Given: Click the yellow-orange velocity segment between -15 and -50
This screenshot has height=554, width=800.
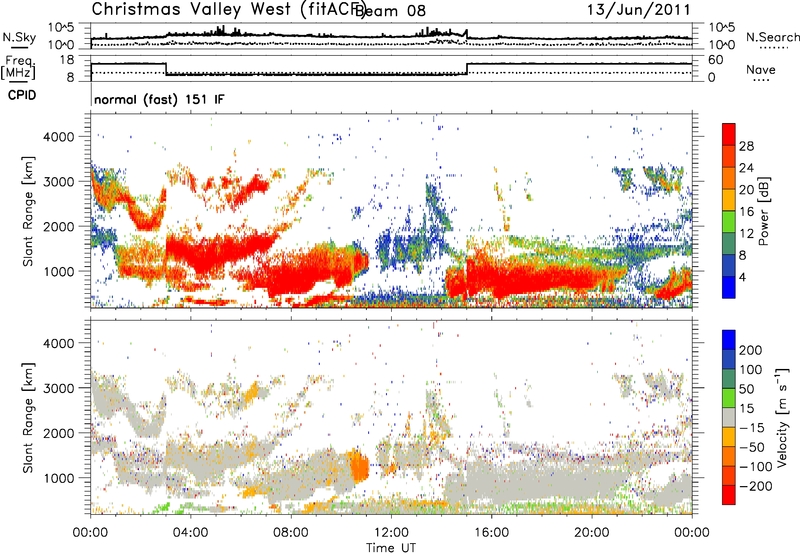Looking at the screenshot, I should point(729,437).
